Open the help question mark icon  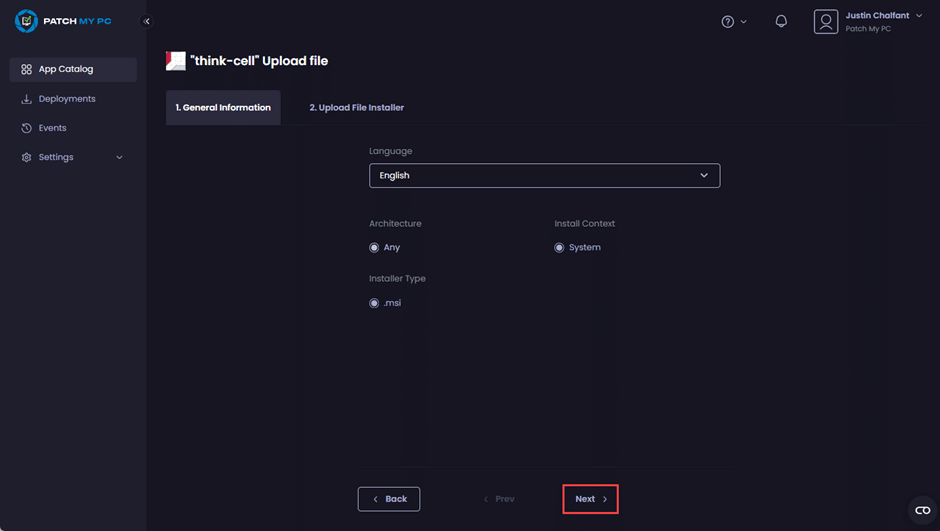tap(728, 21)
